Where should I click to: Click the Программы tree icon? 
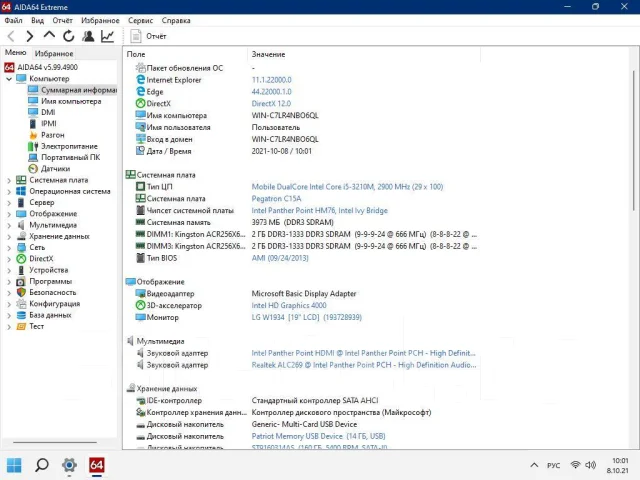tap(21, 282)
